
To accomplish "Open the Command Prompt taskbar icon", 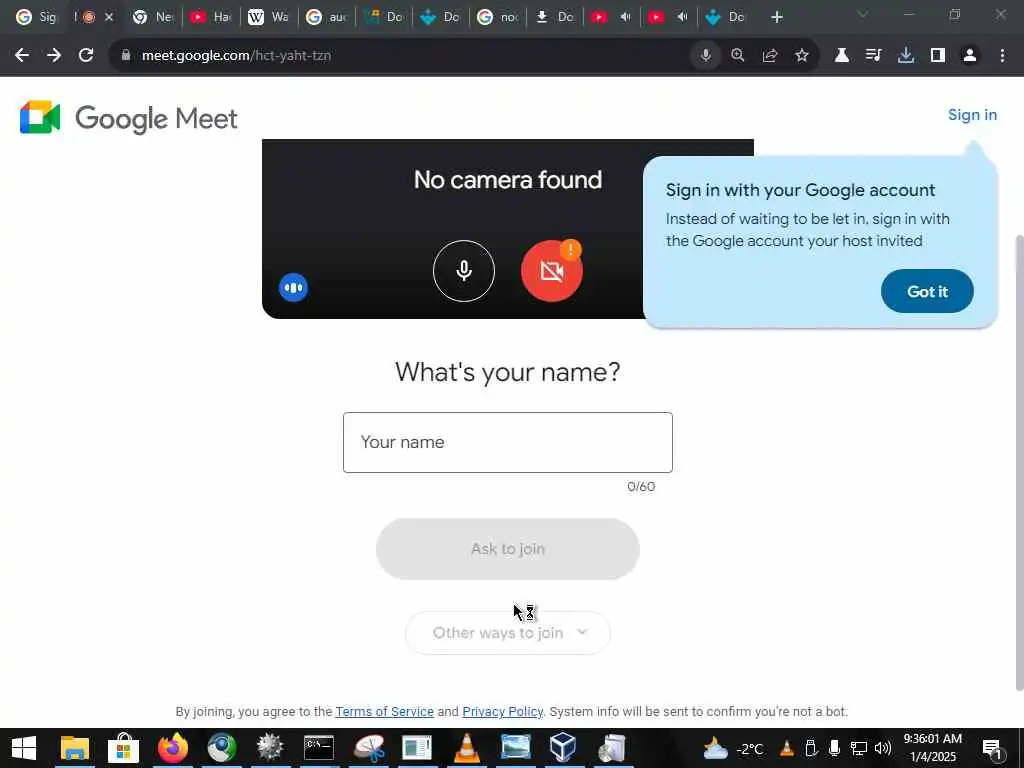I will pyautogui.click(x=319, y=748).
